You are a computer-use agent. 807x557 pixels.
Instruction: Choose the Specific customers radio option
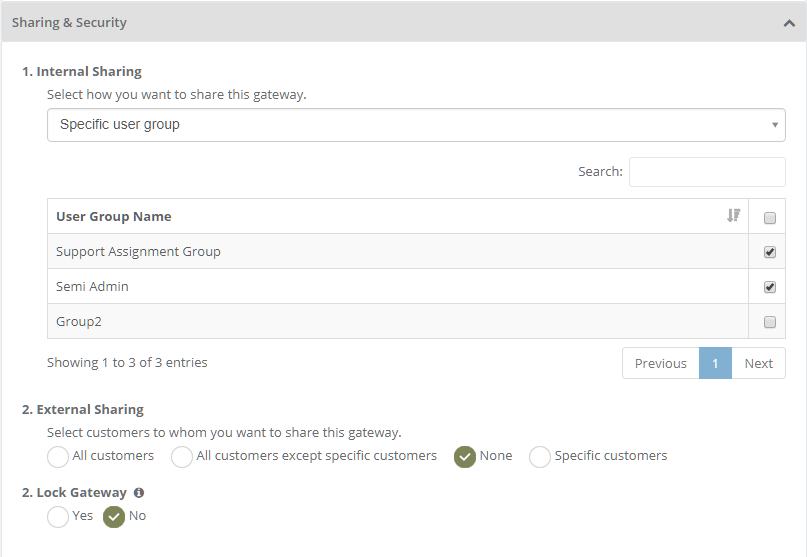pos(540,457)
